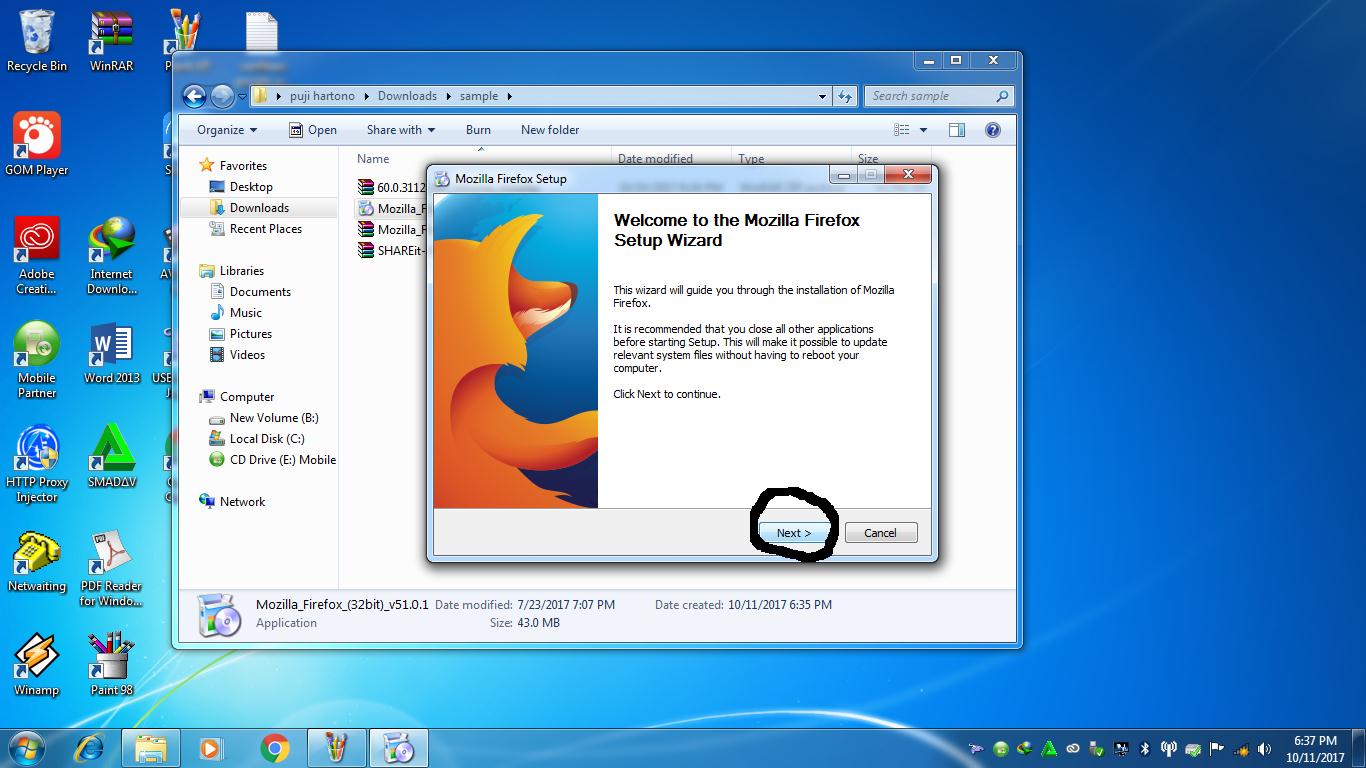Select the SHAREit file in list

(x=392, y=250)
